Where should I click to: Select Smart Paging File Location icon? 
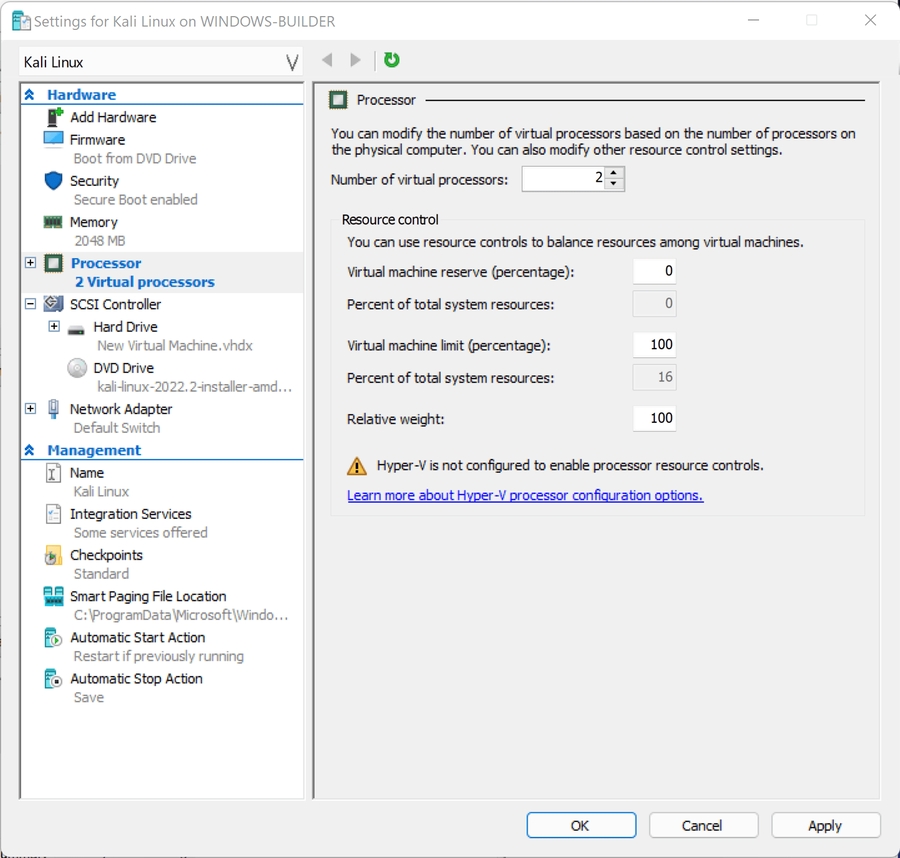click(x=54, y=596)
